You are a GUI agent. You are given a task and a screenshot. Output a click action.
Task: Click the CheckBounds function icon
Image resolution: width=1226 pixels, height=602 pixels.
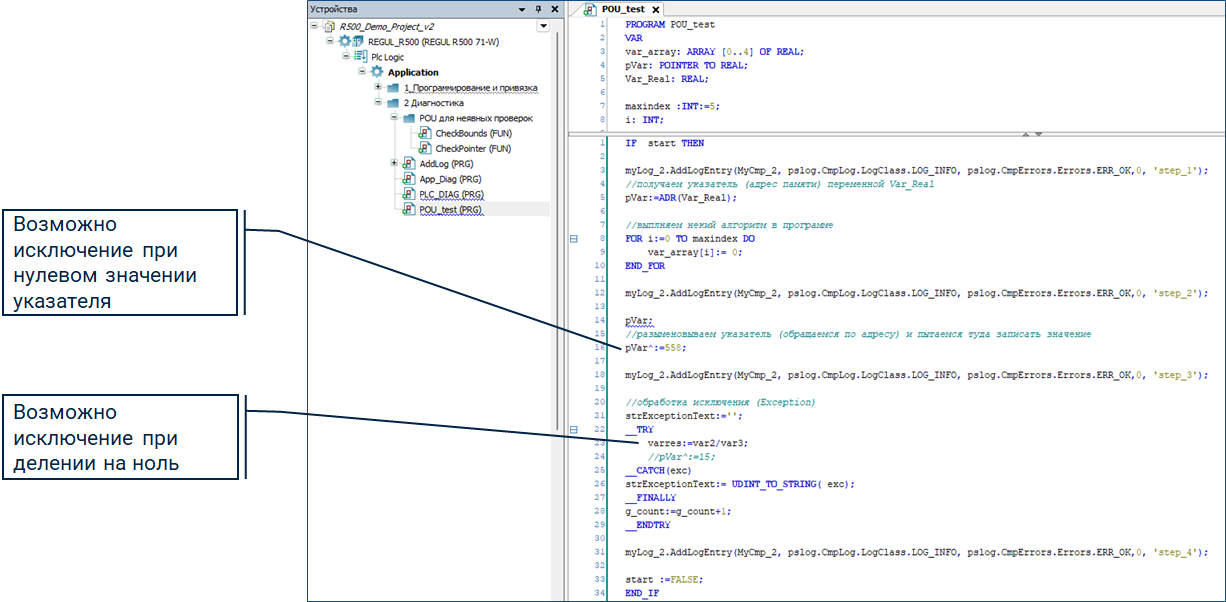425,133
